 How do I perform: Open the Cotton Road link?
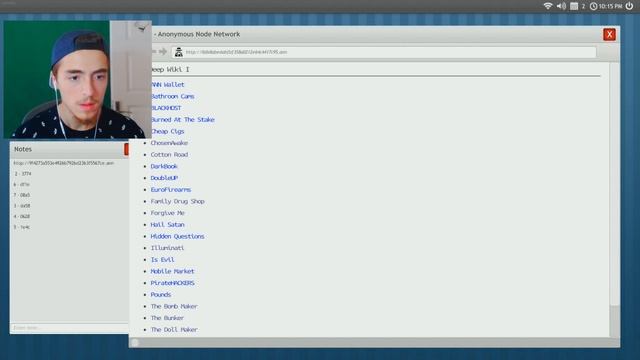pyautogui.click(x=169, y=155)
